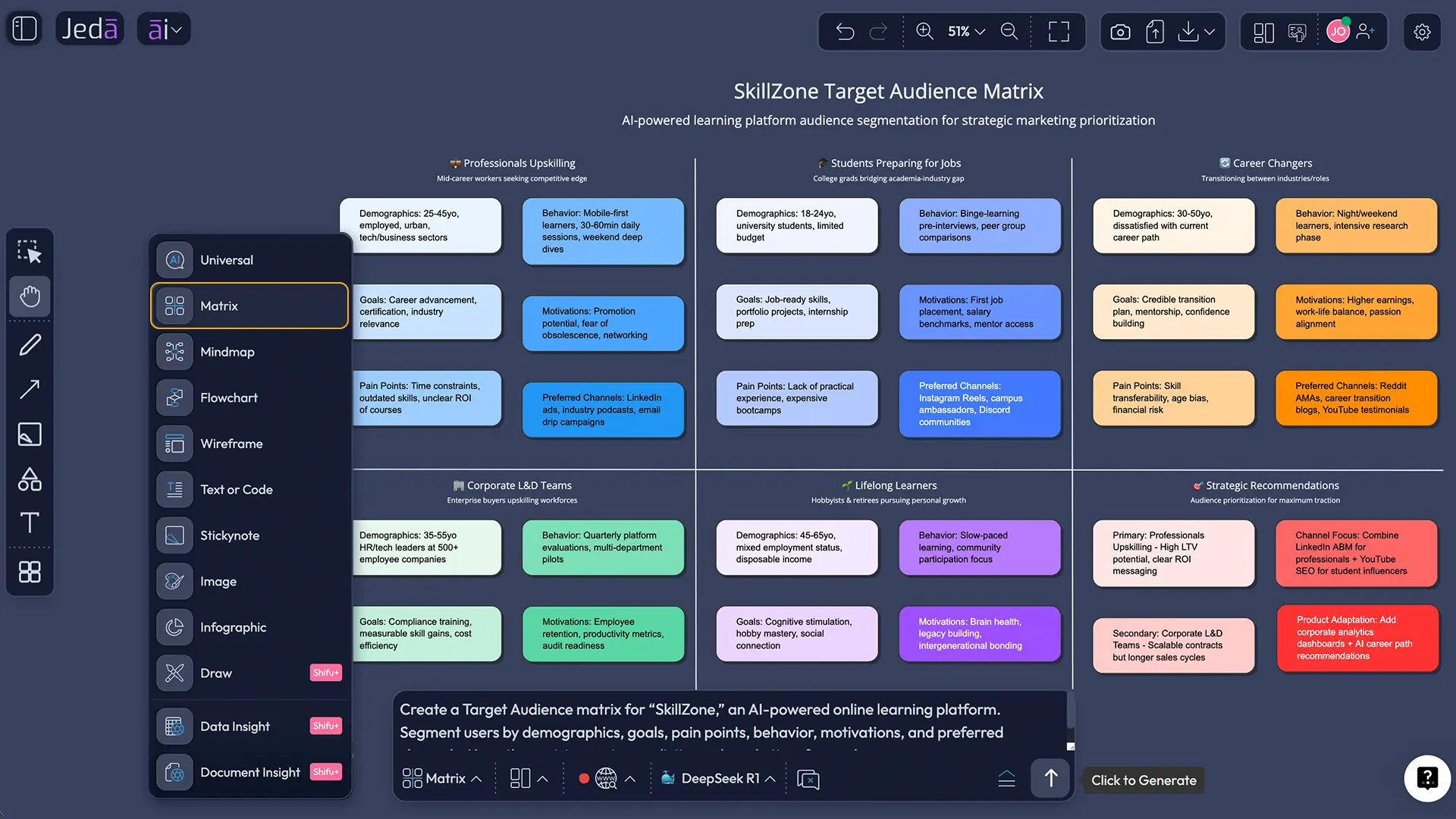Choose the Select tool
1456x819 pixels.
30,252
